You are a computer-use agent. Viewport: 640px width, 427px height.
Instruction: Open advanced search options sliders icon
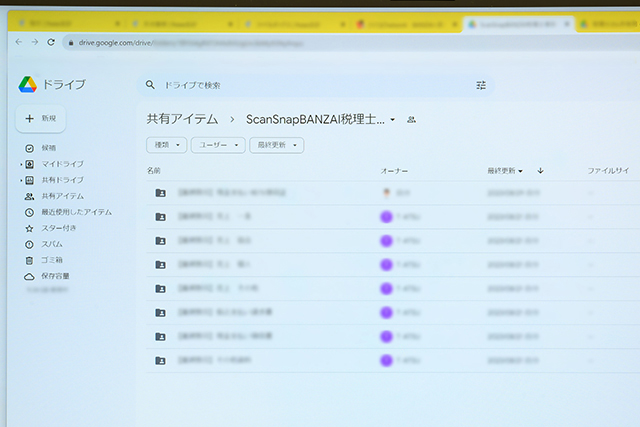click(x=481, y=85)
